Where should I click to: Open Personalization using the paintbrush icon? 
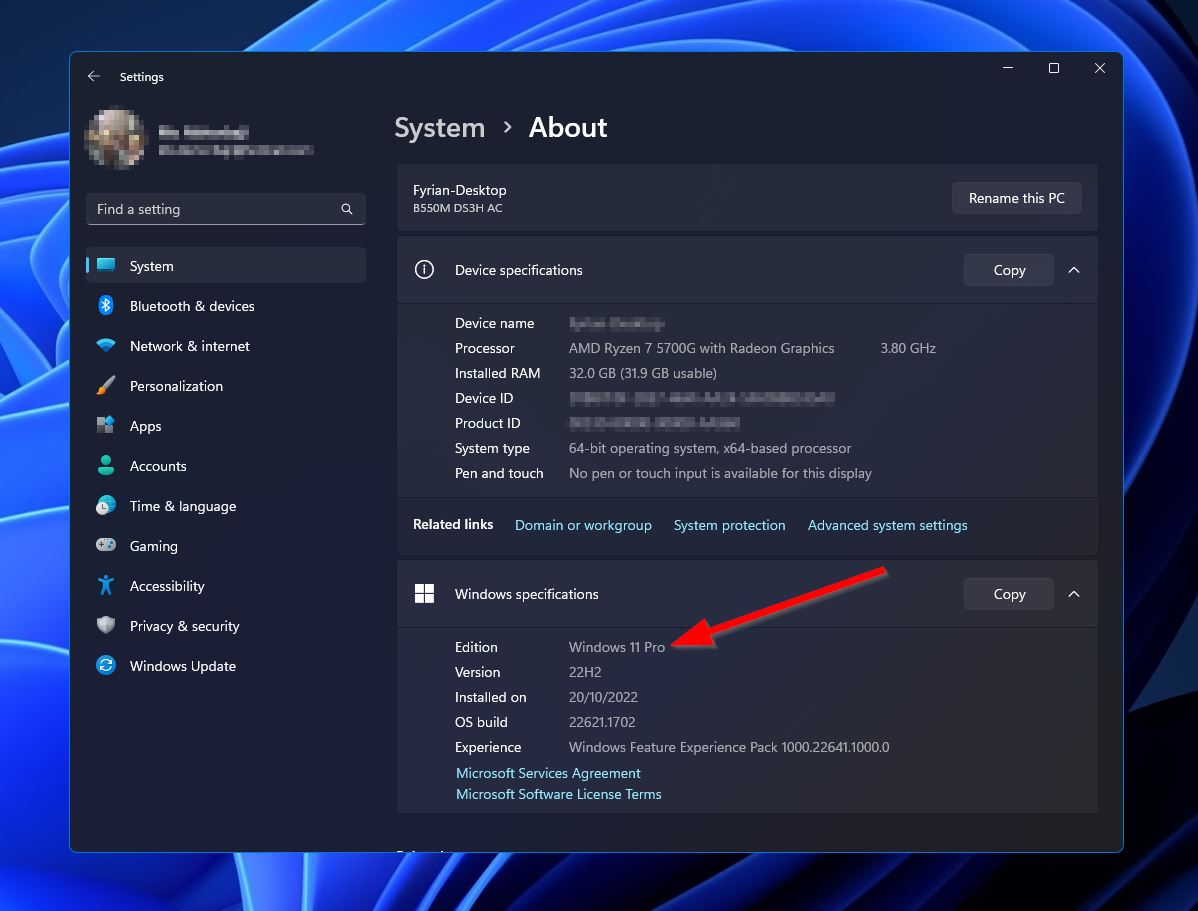click(x=106, y=386)
